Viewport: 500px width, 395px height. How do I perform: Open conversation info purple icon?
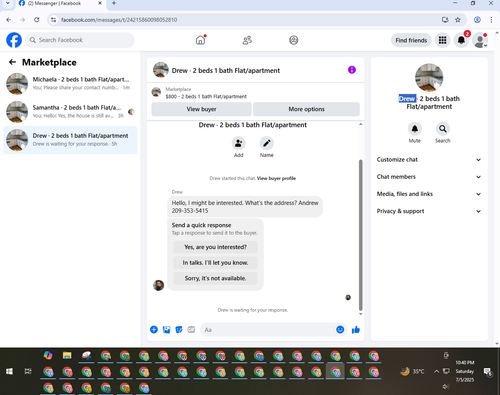352,70
